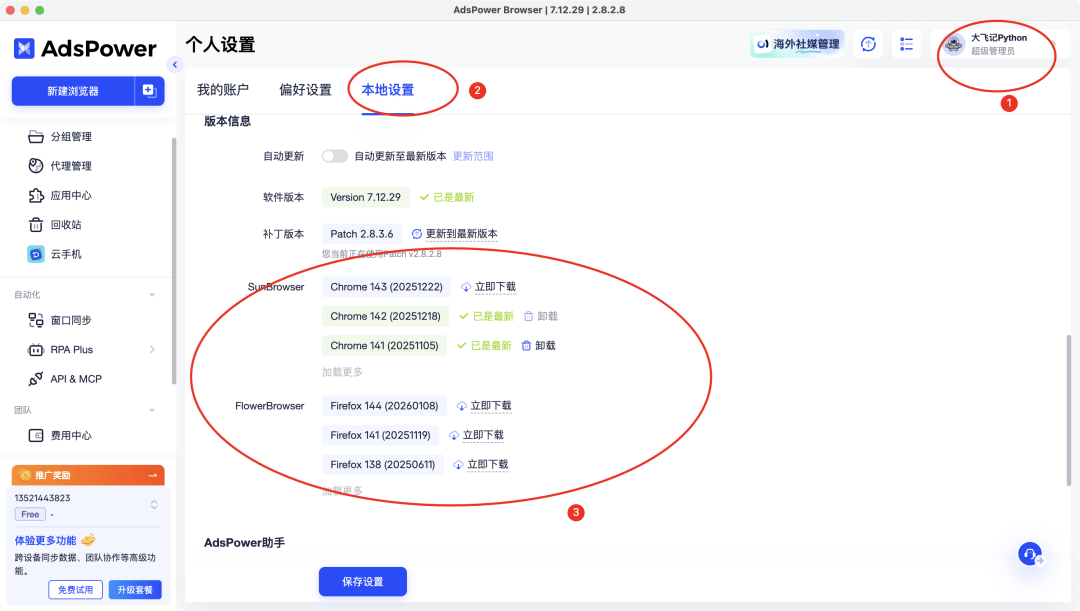Uninstall Chrome 142 via trash icon
This screenshot has height=611, width=1080.
(x=528, y=316)
